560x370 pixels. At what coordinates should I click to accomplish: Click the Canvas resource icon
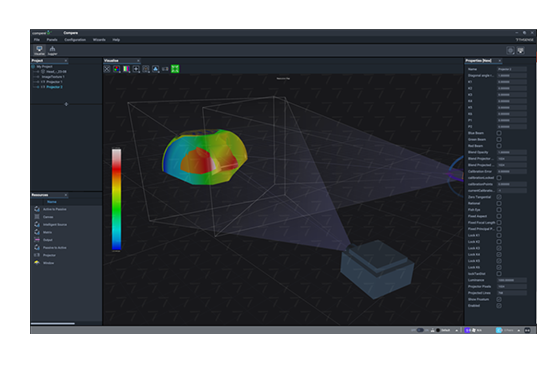37,217
